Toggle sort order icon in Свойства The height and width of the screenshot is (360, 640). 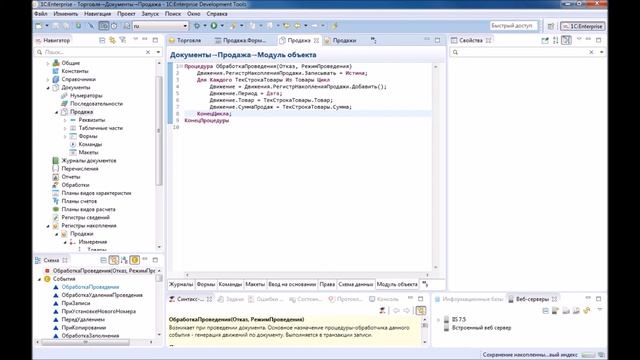[x=556, y=40]
